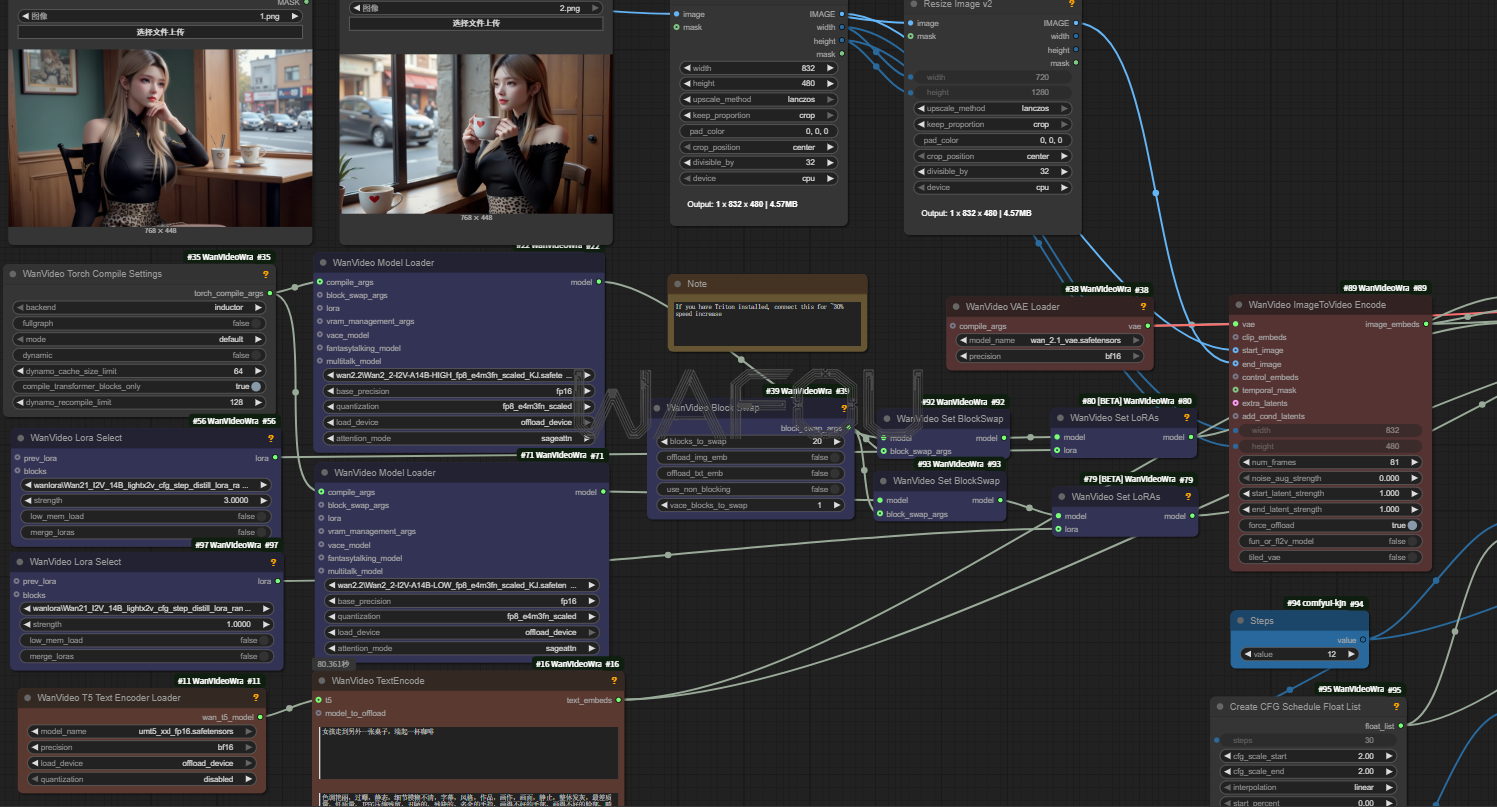Open the 1.png image file dropdown
Screen dimensions: 1497x807
point(160,16)
